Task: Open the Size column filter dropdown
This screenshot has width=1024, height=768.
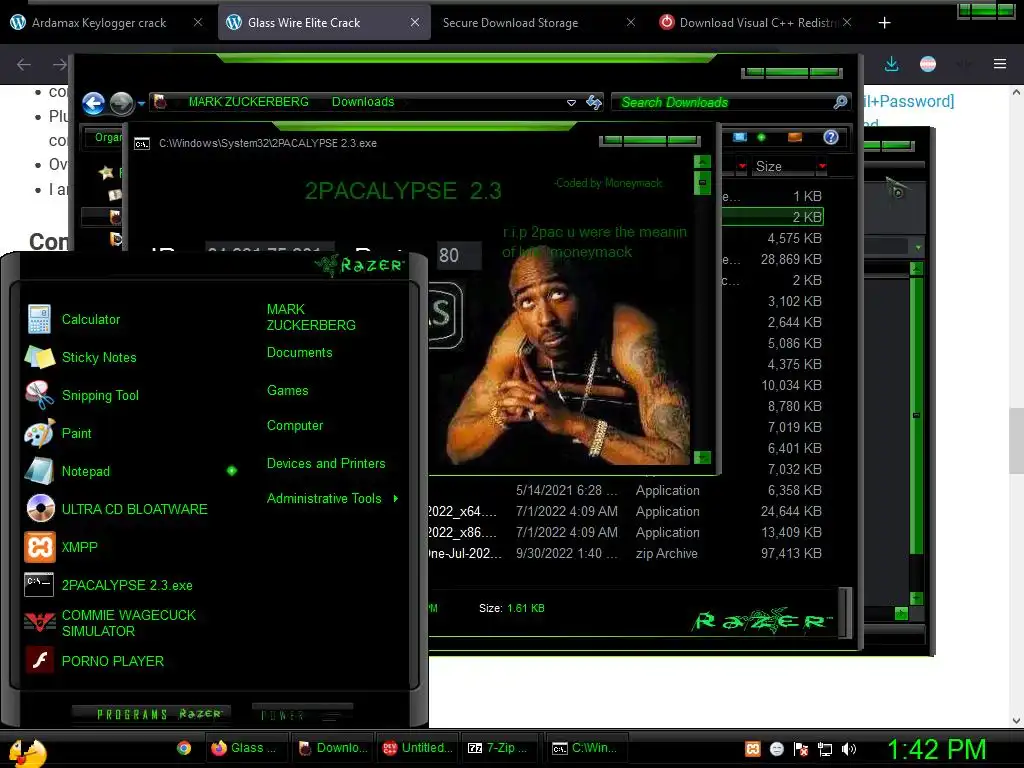Action: (822, 167)
